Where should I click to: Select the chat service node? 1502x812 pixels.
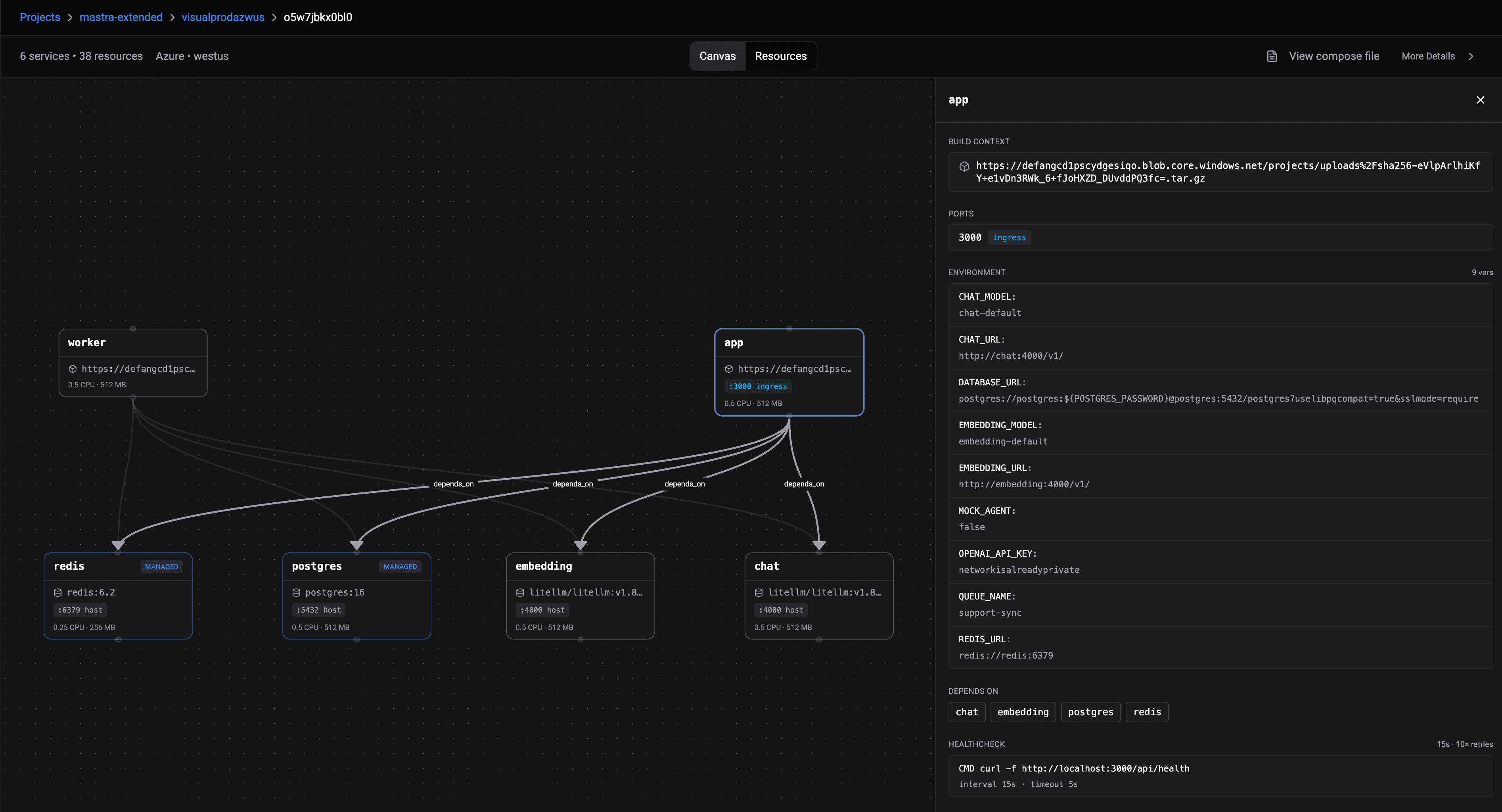coord(819,596)
